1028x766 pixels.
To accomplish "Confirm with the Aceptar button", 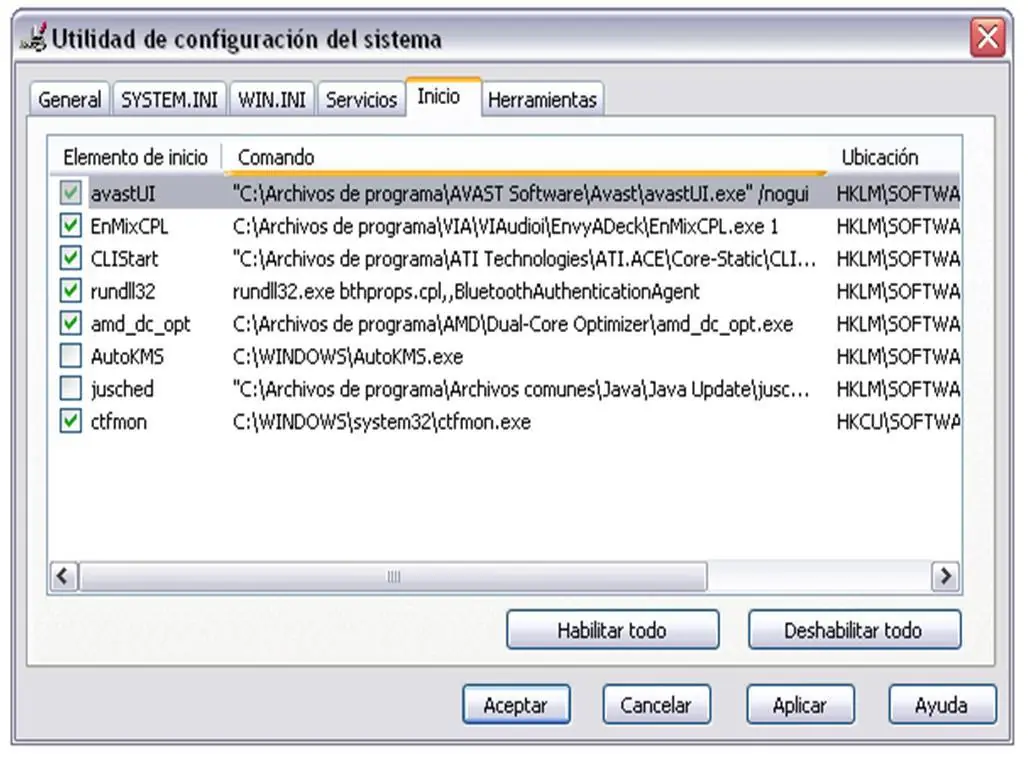I will pos(516,705).
